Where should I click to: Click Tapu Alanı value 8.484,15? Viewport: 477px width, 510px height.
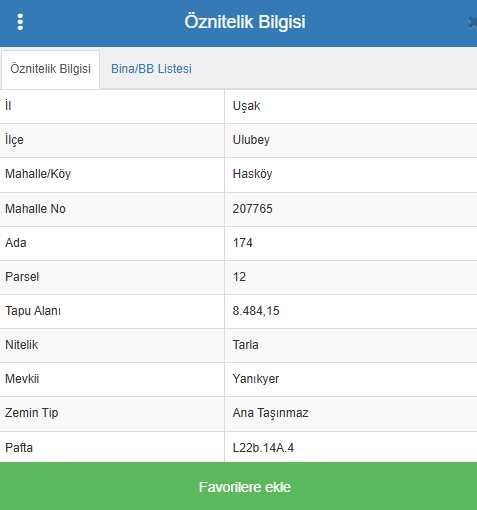[256, 311]
